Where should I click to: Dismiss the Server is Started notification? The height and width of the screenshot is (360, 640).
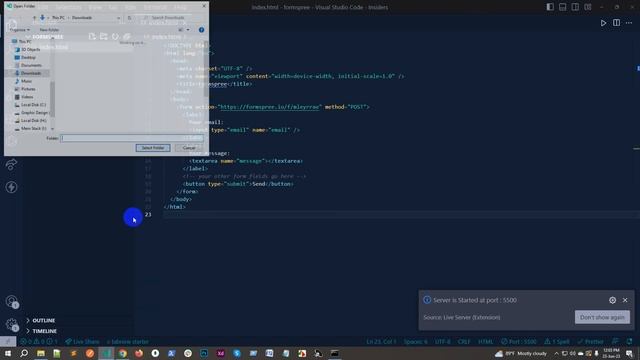[x=625, y=300]
